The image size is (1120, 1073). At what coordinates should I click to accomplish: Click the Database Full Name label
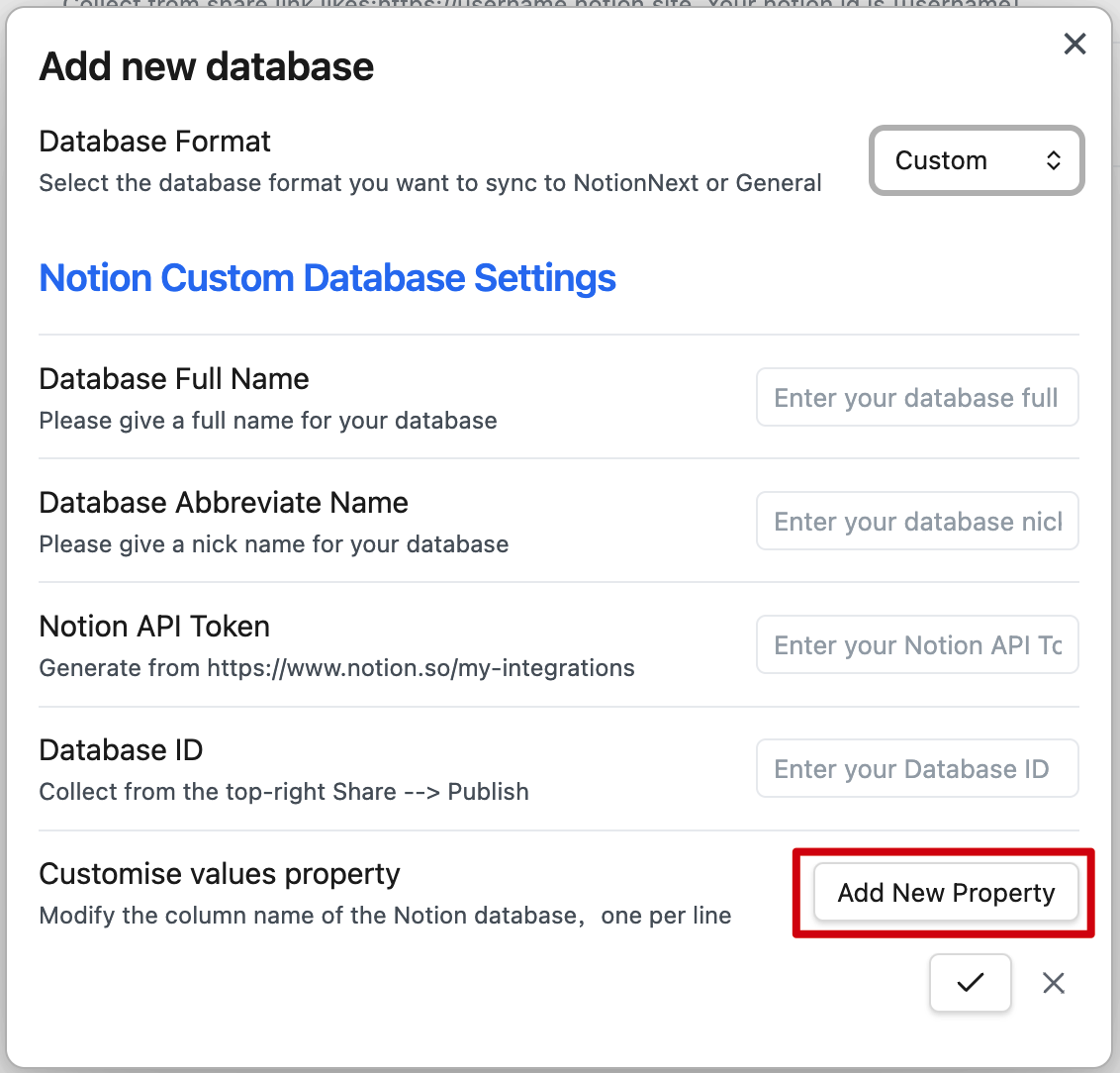click(174, 379)
